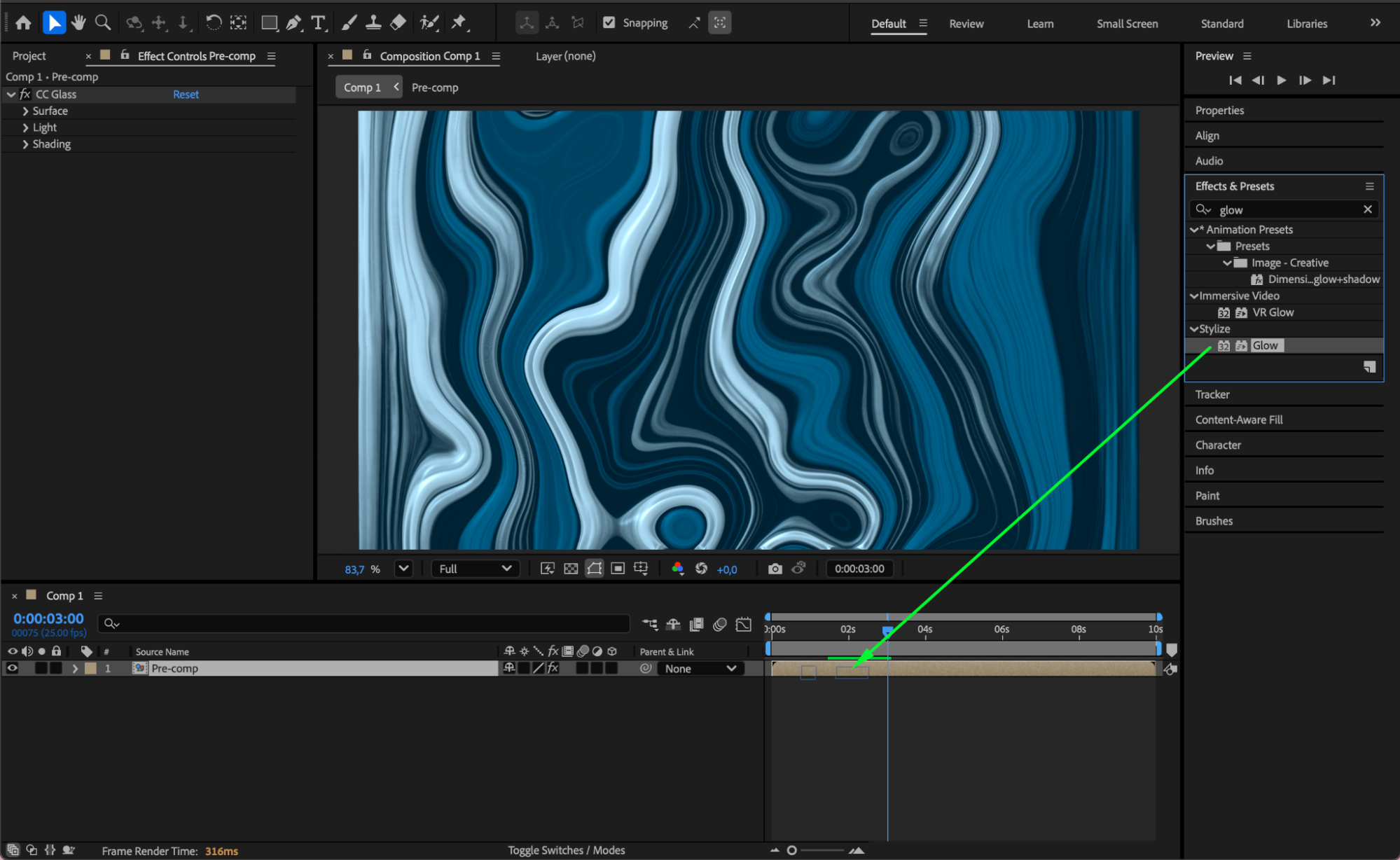The image size is (1400, 860).
Task: Click the snapshot camera icon
Action: [775, 569]
